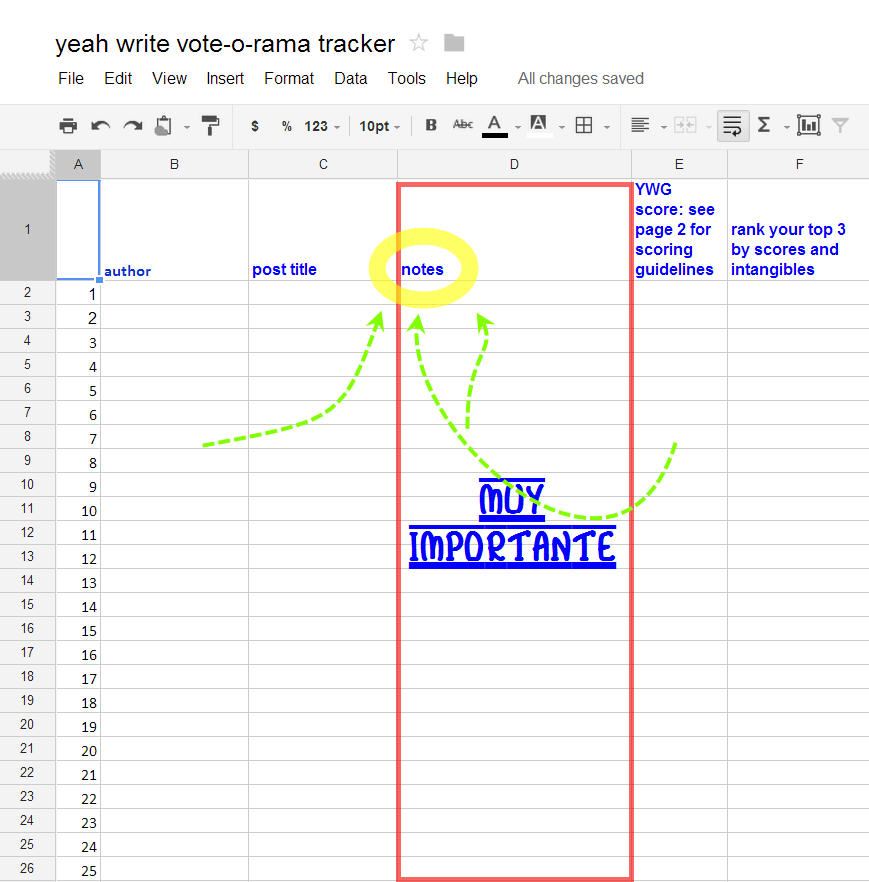This screenshot has width=869, height=882.
Task: Toggle wrap text button
Action: point(732,125)
